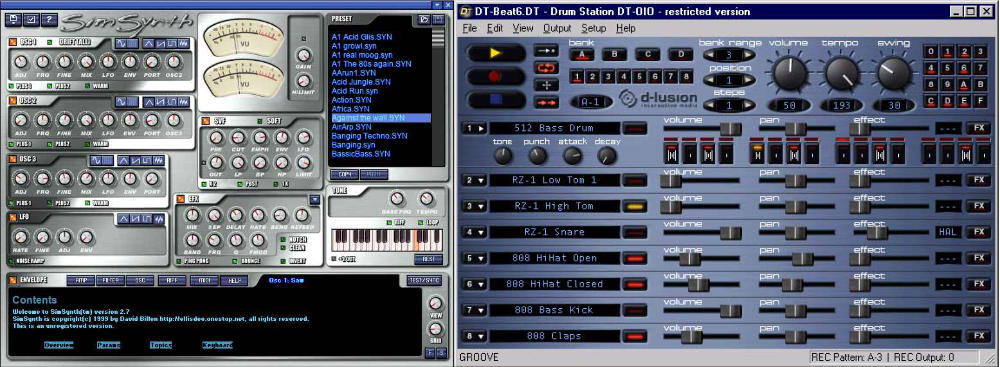Toggle mute LED for 512 Bass Drum
The width and height of the screenshot is (1000, 367).
635,128
